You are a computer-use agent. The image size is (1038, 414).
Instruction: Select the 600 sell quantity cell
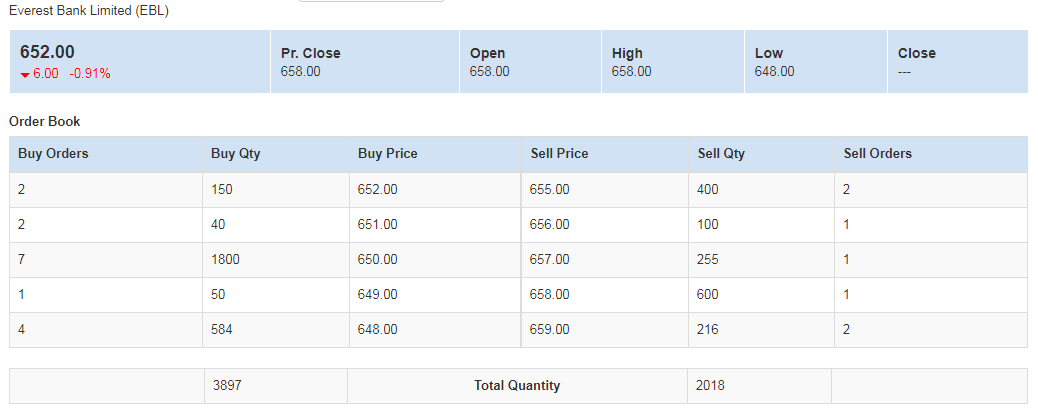[761, 295]
